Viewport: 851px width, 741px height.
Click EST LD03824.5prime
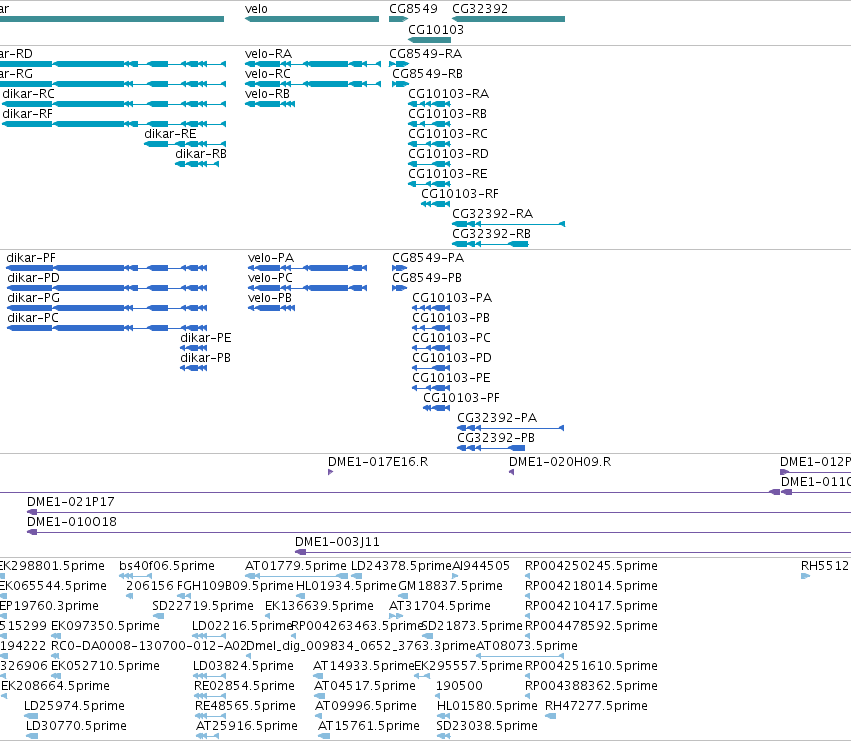pos(209,676)
